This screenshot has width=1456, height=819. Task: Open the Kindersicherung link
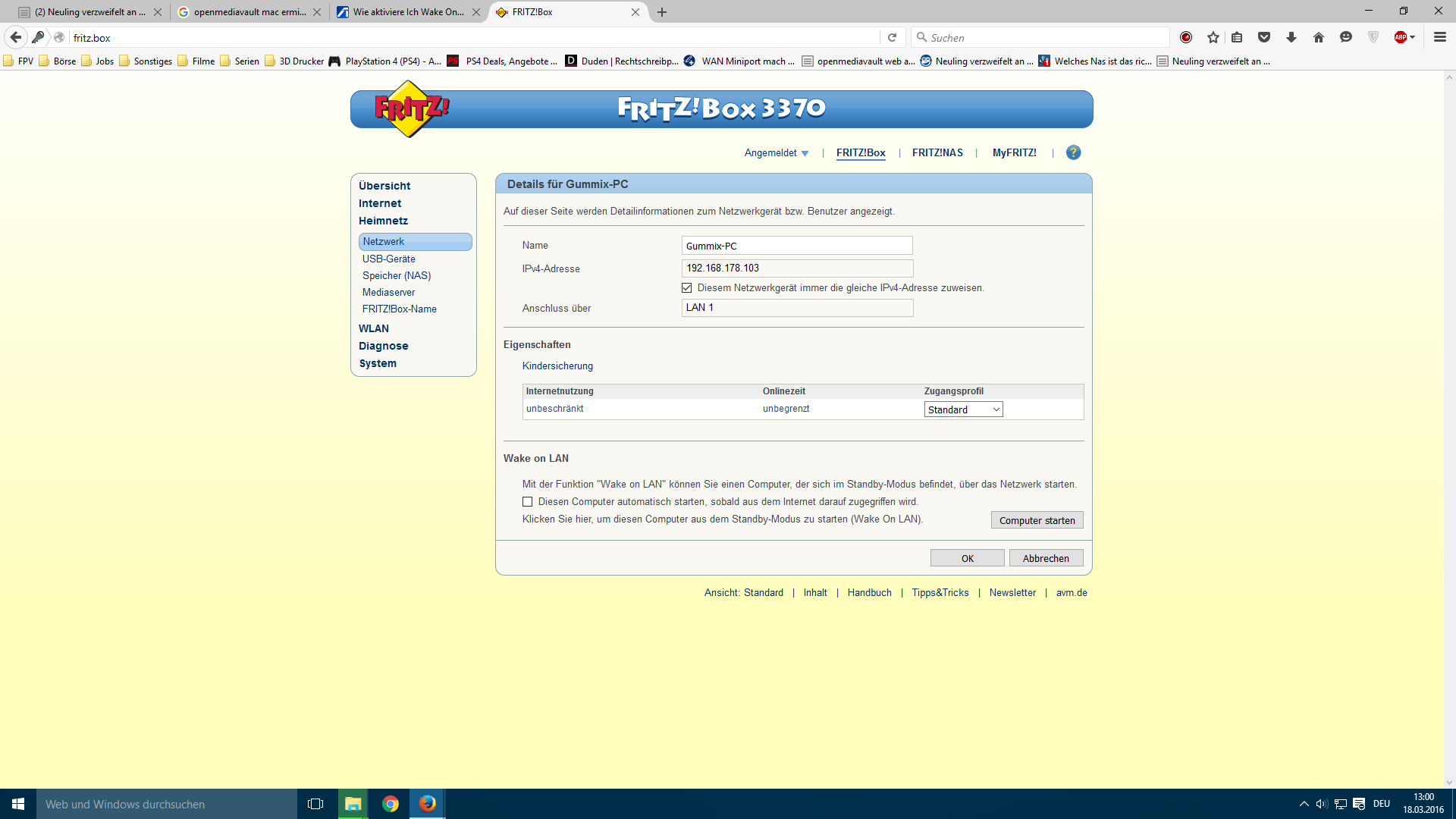[557, 366]
